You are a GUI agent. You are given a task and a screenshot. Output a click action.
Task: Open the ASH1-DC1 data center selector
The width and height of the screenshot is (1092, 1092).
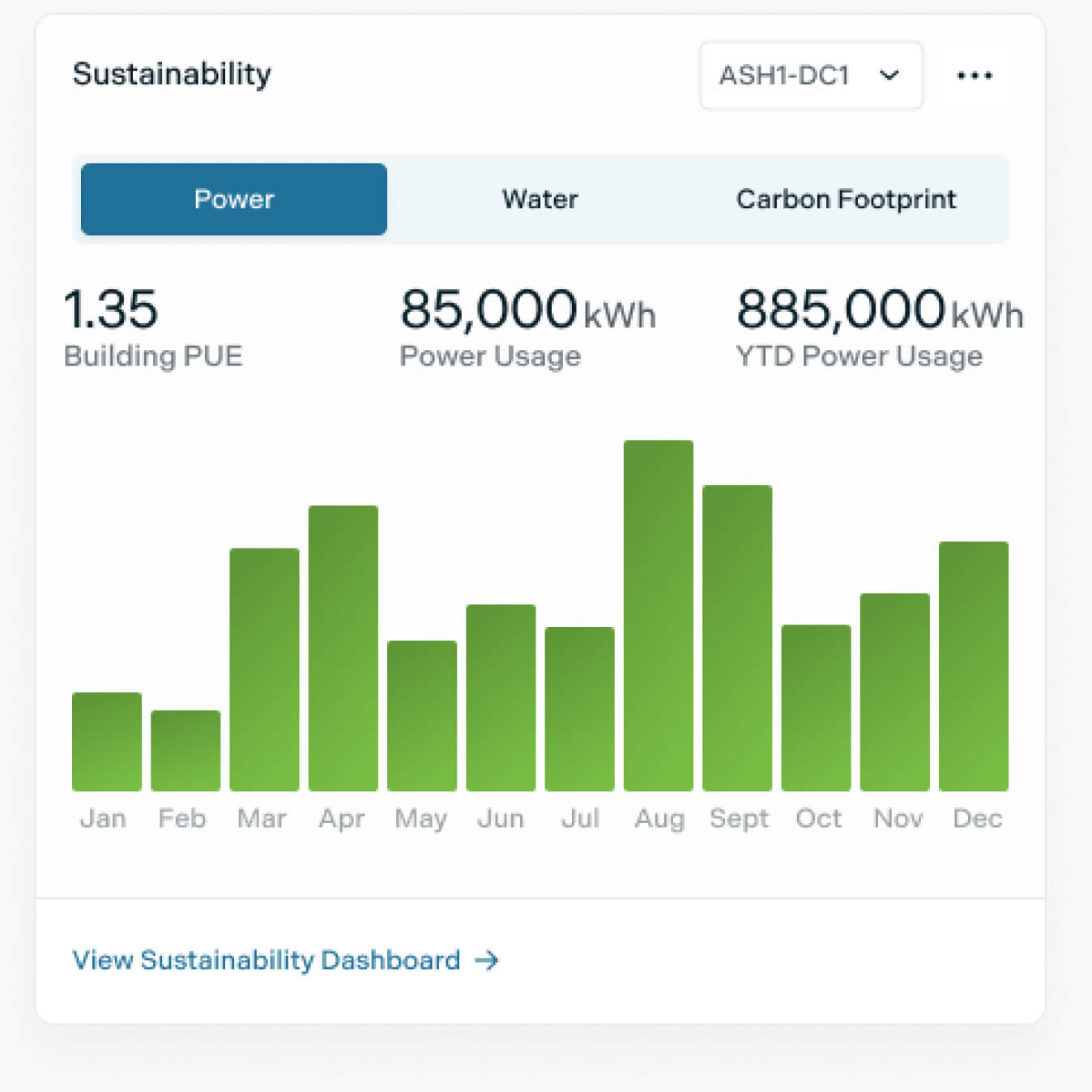click(784, 75)
